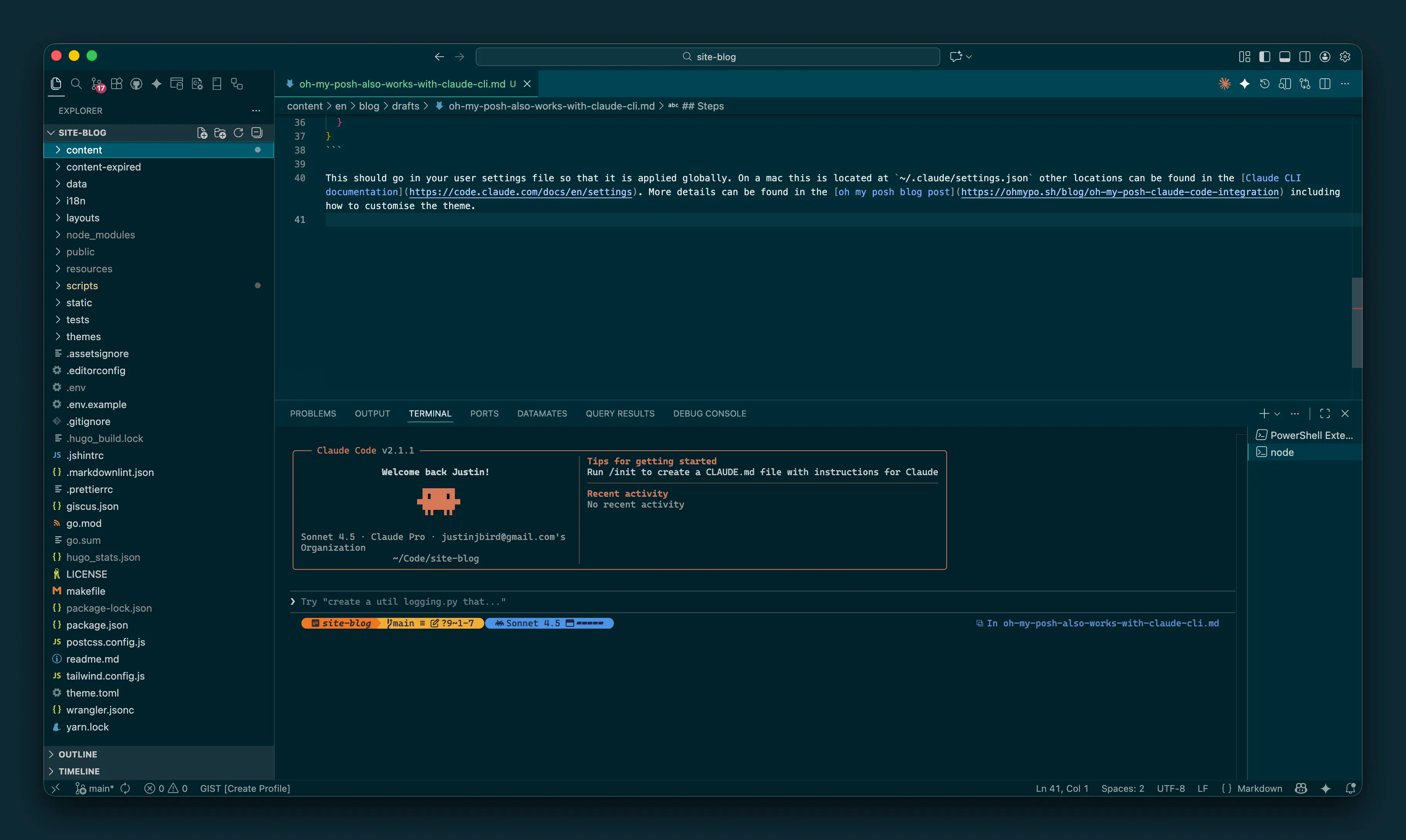Switch to the QUERY RESULTS panel tab
The height and width of the screenshot is (840, 1406).
[620, 414]
